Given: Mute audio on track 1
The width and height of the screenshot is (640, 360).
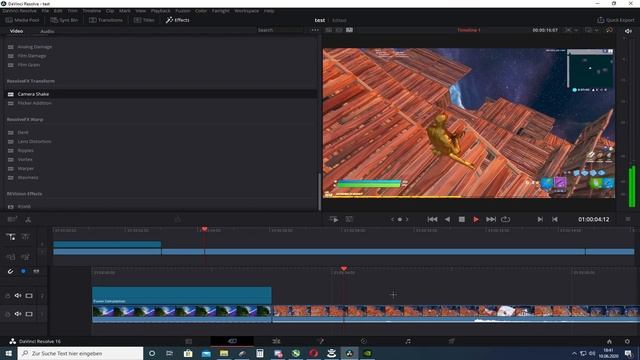Looking at the screenshot, I should click(18, 314).
